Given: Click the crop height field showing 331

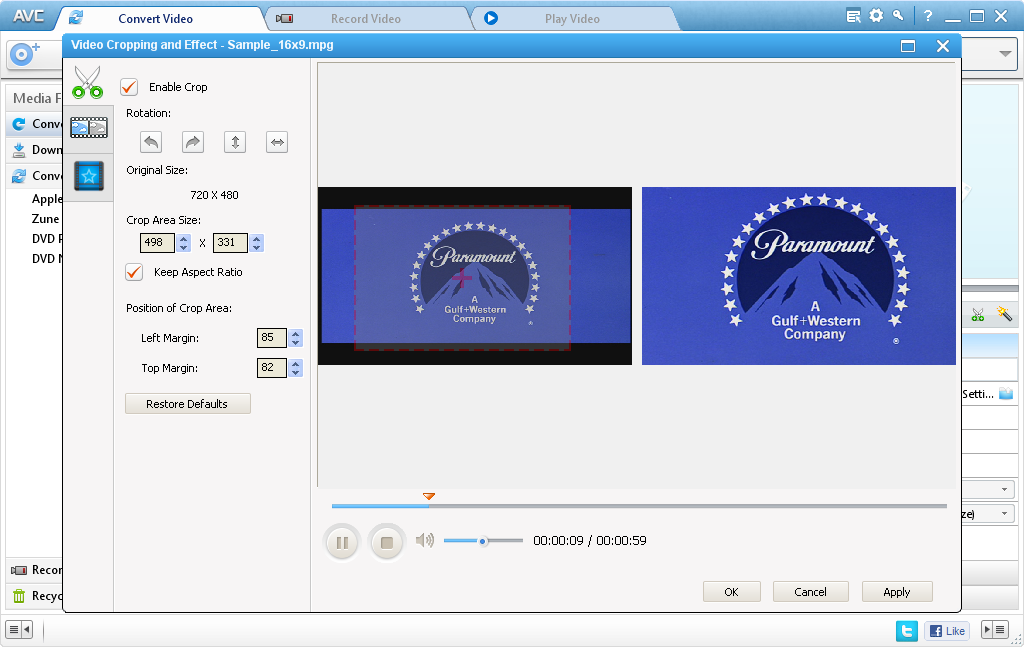Looking at the screenshot, I should [230, 242].
